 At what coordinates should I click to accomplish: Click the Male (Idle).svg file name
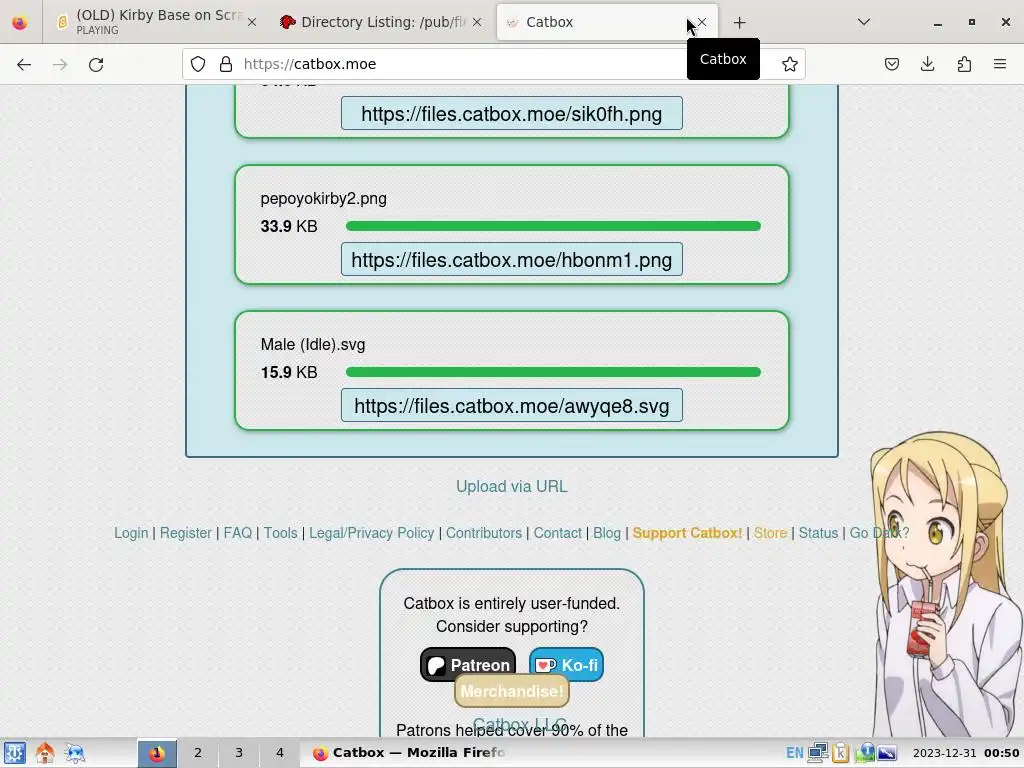click(313, 344)
